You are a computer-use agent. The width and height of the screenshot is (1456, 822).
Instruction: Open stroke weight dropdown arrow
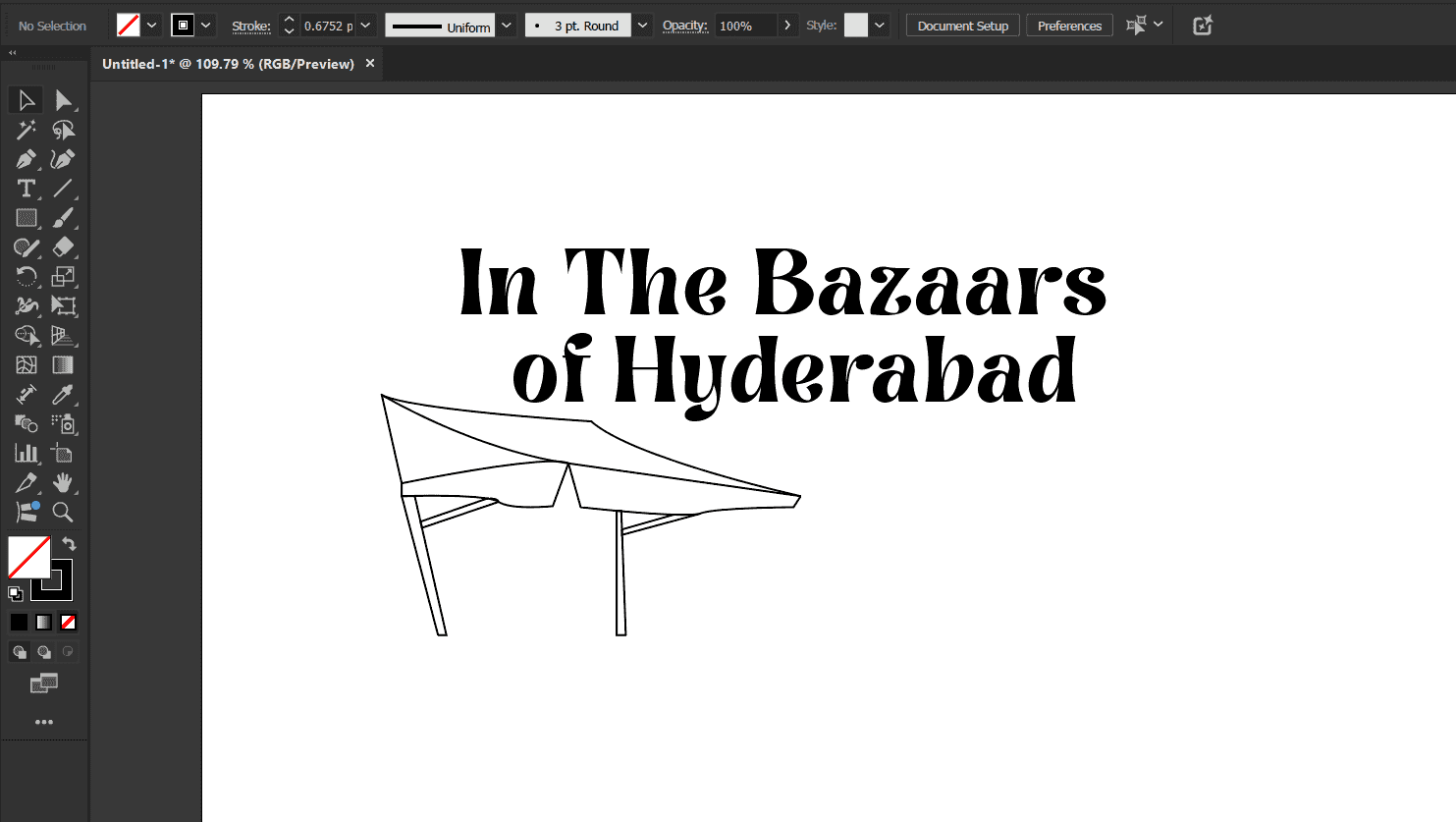click(x=365, y=26)
